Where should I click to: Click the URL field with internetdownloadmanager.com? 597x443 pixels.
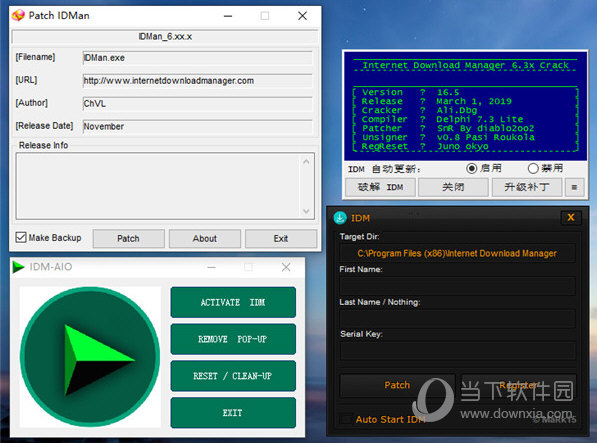click(x=198, y=81)
